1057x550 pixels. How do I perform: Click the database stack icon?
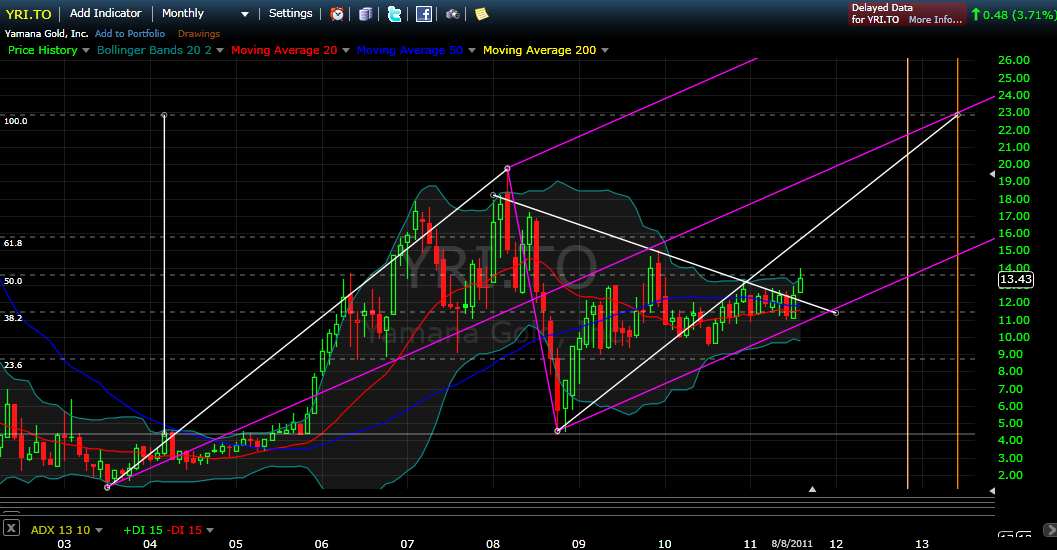pyautogui.click(x=365, y=13)
